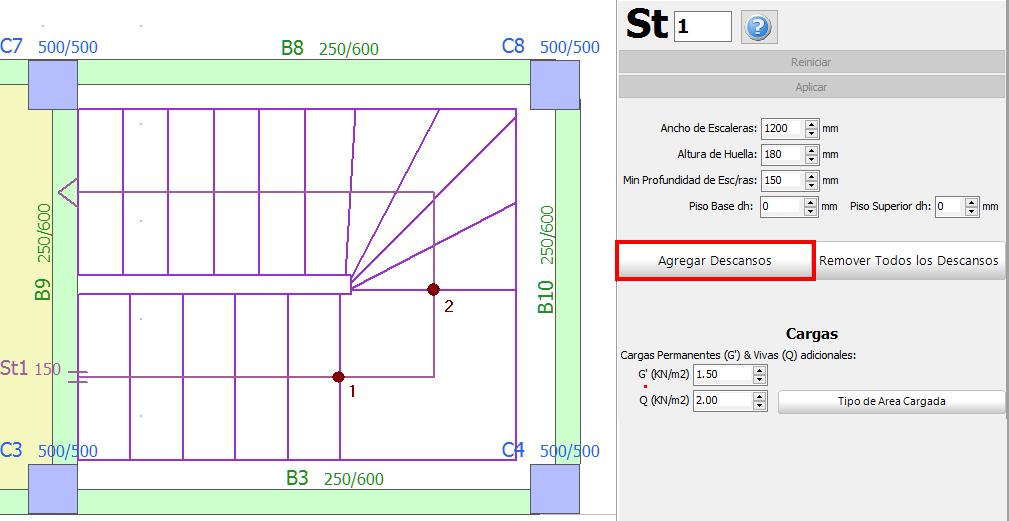
Task: Click column C4 square in the plan
Action: [554, 489]
